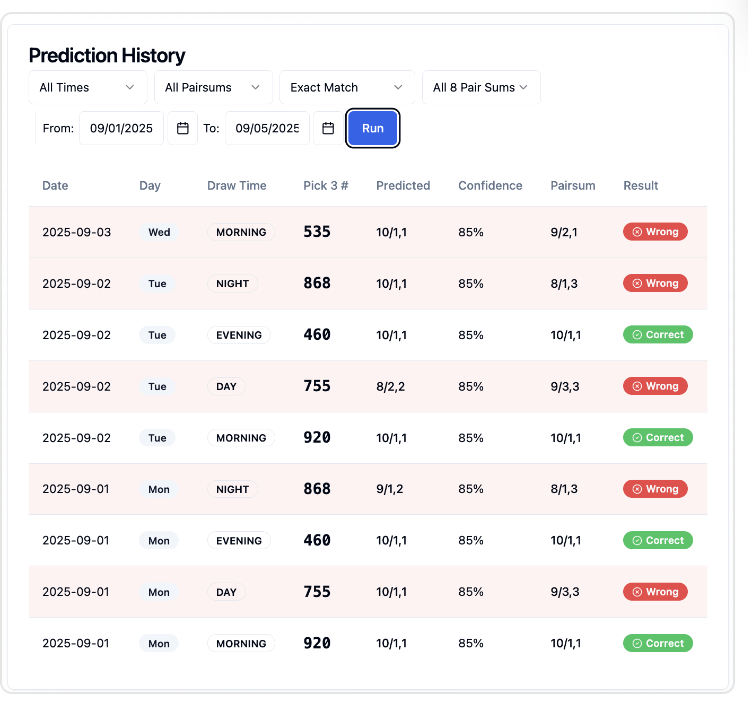Click the Confidence column header
Image resolution: width=748 pixels, height=702 pixels.
click(490, 185)
